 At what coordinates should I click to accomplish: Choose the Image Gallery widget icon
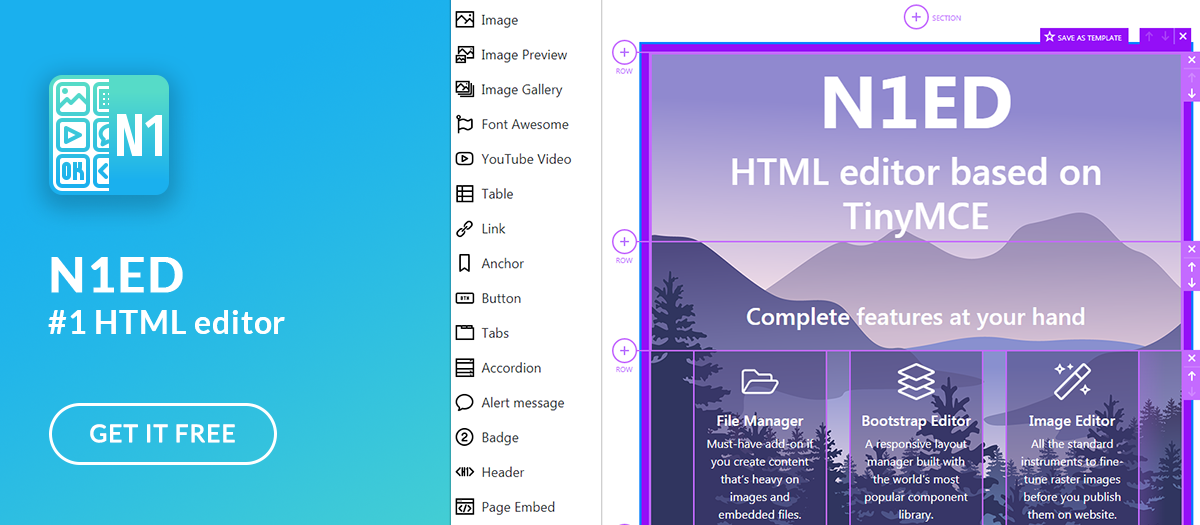[464, 89]
